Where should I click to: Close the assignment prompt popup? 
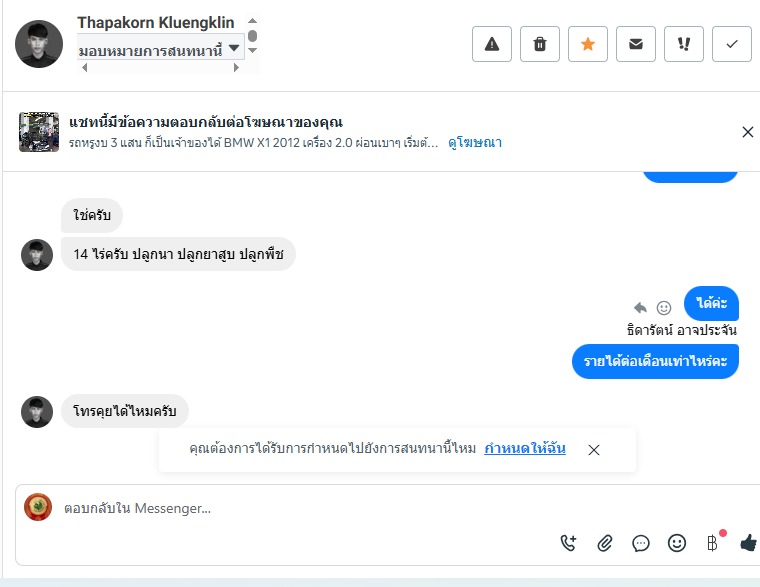594,450
